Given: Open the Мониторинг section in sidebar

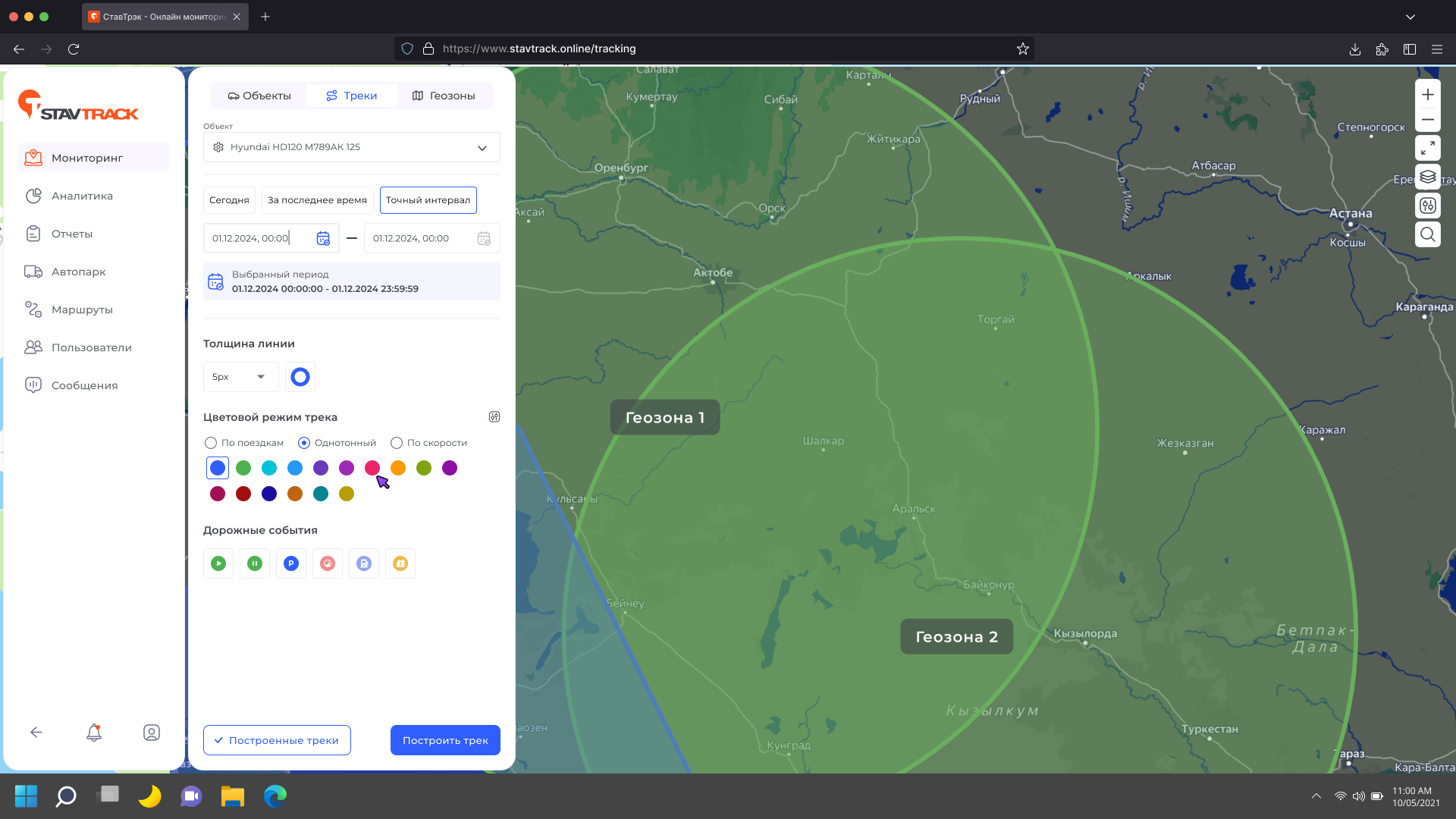Looking at the screenshot, I should 94,158.
